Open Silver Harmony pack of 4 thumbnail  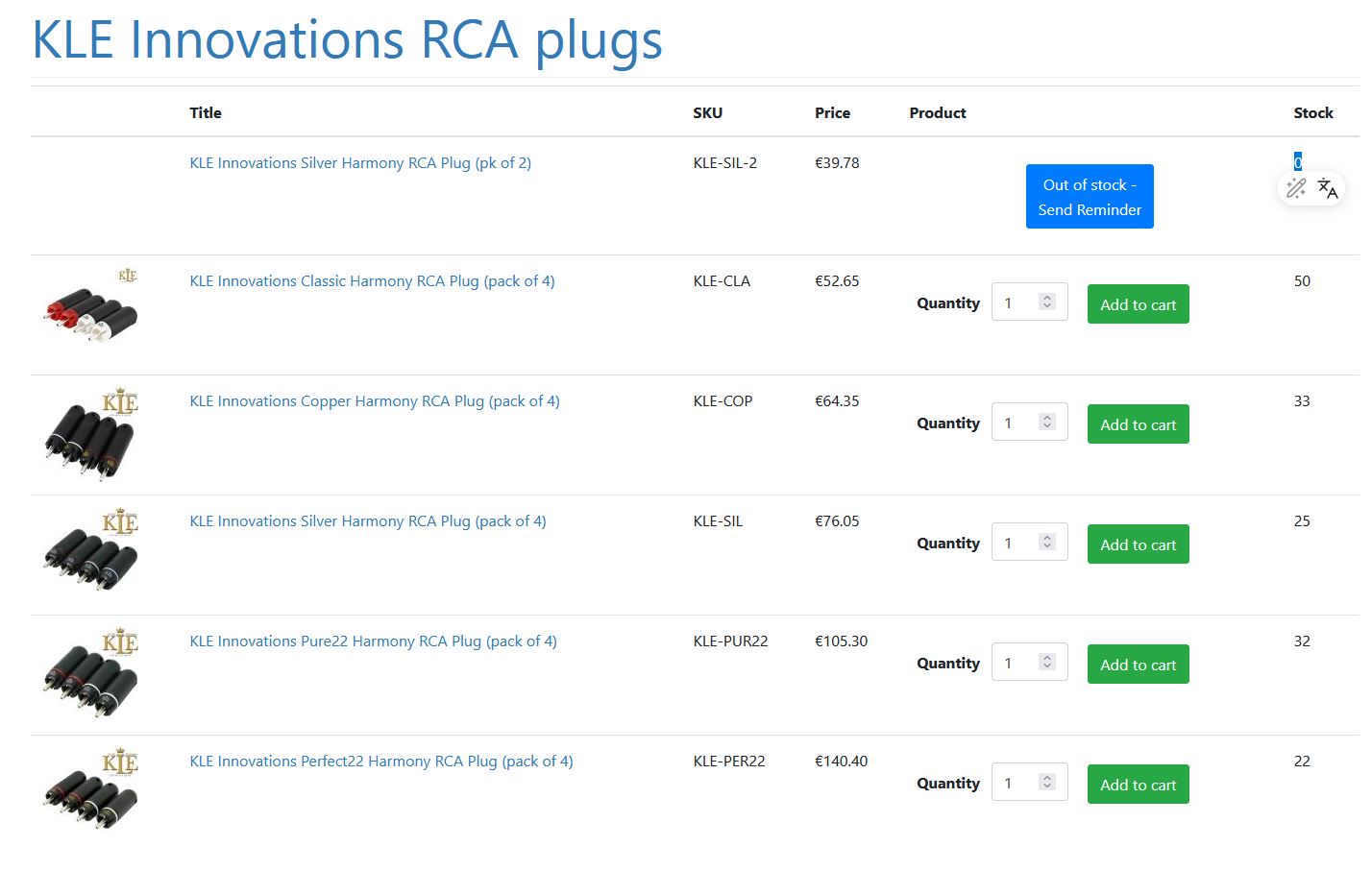pos(91,550)
